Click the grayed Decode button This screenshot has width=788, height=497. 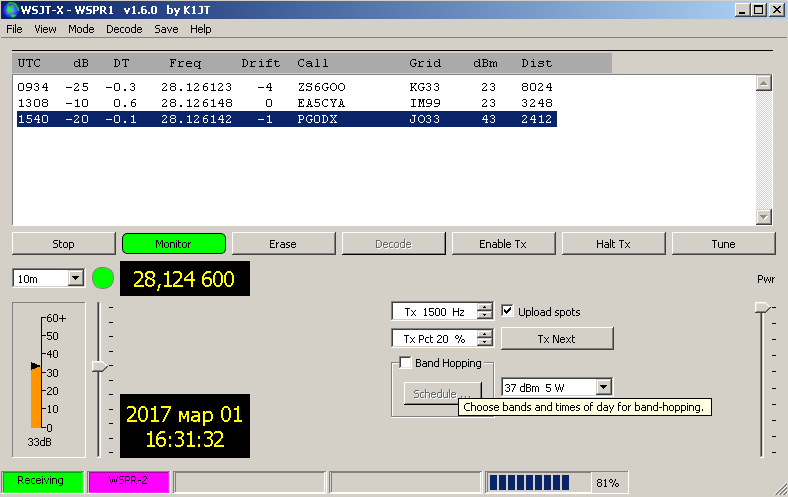coord(393,244)
